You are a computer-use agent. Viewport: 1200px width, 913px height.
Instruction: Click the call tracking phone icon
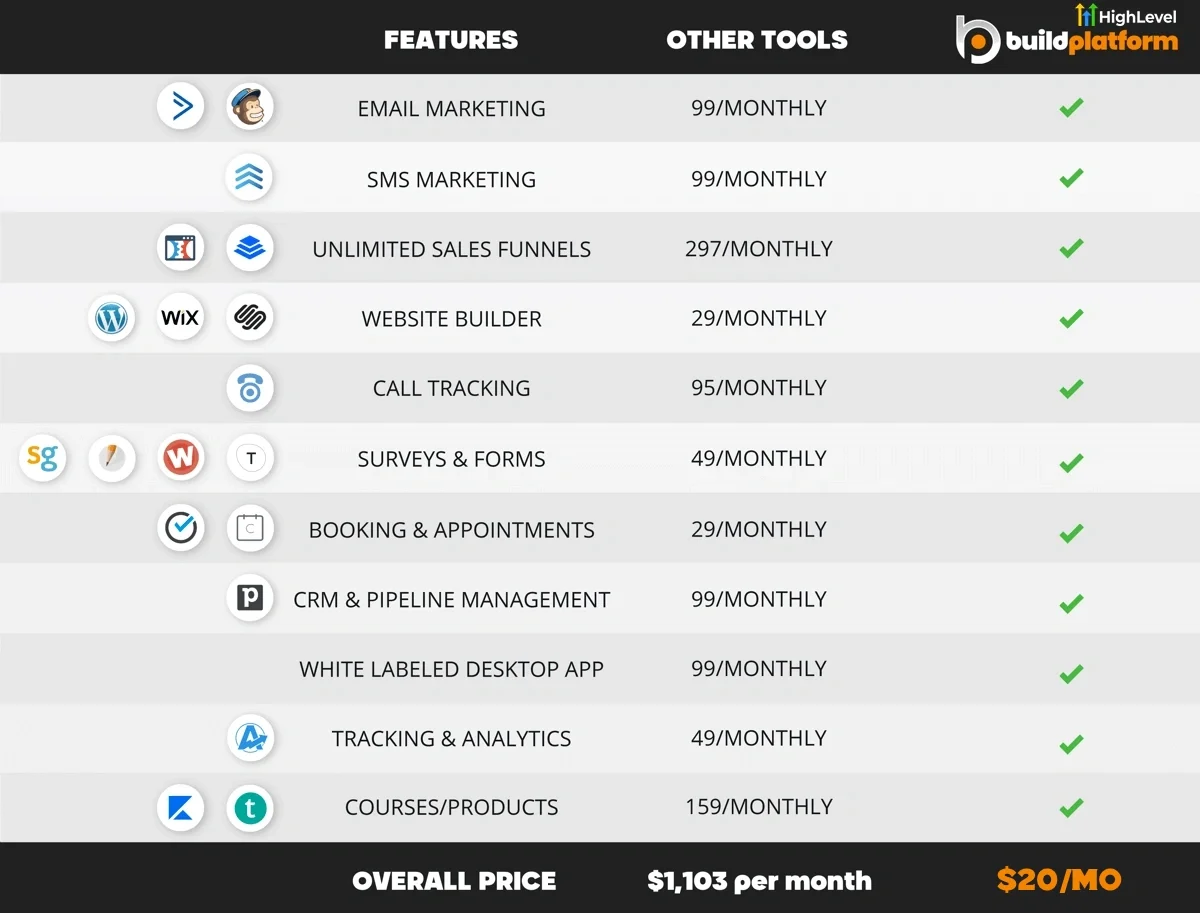tap(249, 388)
